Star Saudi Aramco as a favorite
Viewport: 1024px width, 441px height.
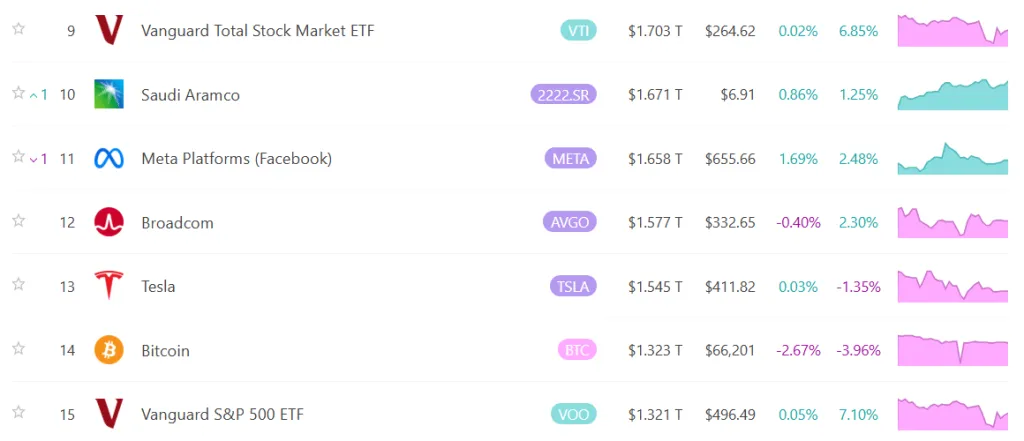click(18, 93)
